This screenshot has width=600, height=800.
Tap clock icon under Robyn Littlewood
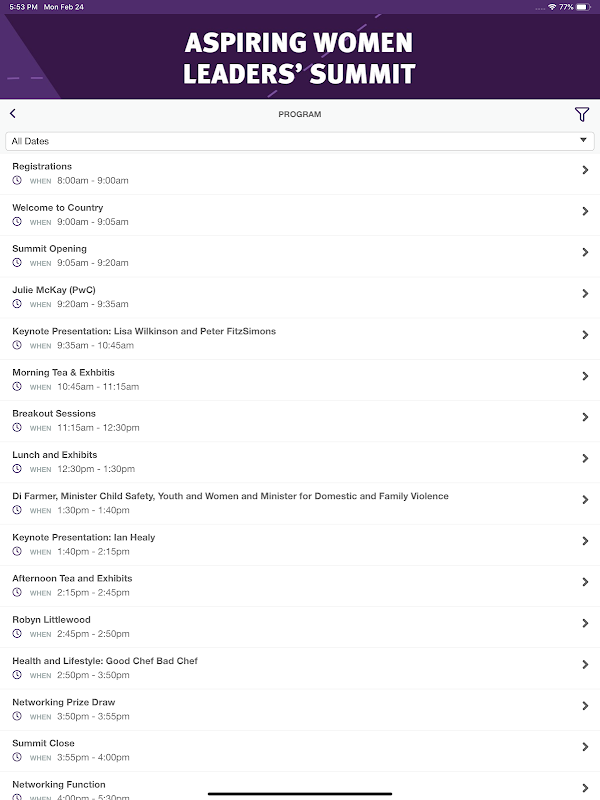pos(17,634)
